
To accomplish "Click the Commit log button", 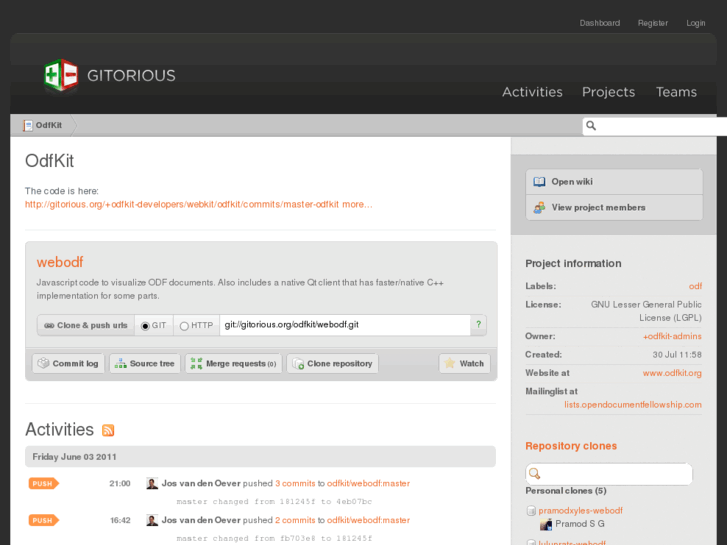I will (x=68, y=364).
